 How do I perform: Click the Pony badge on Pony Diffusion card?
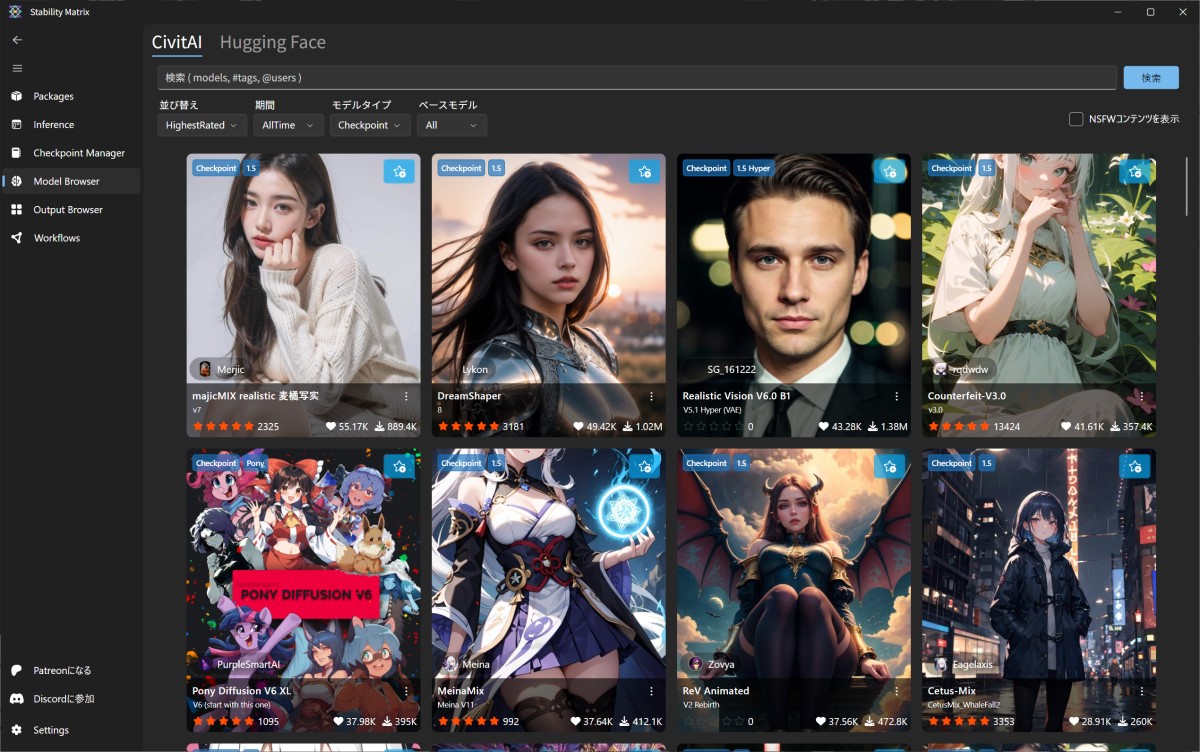(x=256, y=463)
